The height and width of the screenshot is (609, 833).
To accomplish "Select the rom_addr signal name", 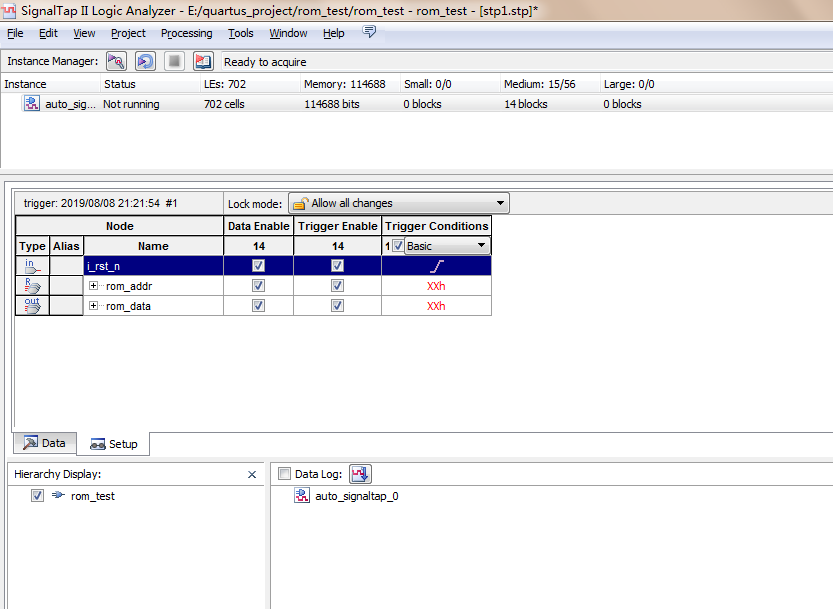I will pos(129,286).
